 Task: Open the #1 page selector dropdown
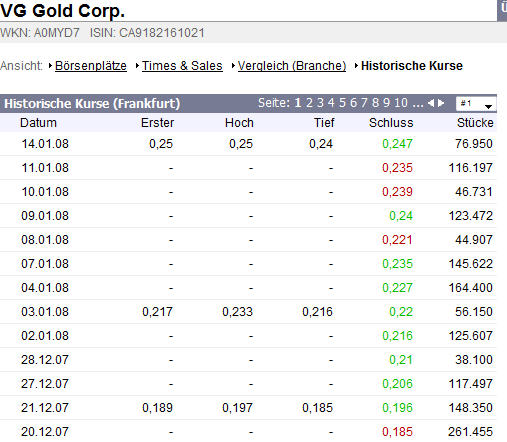coord(476,104)
